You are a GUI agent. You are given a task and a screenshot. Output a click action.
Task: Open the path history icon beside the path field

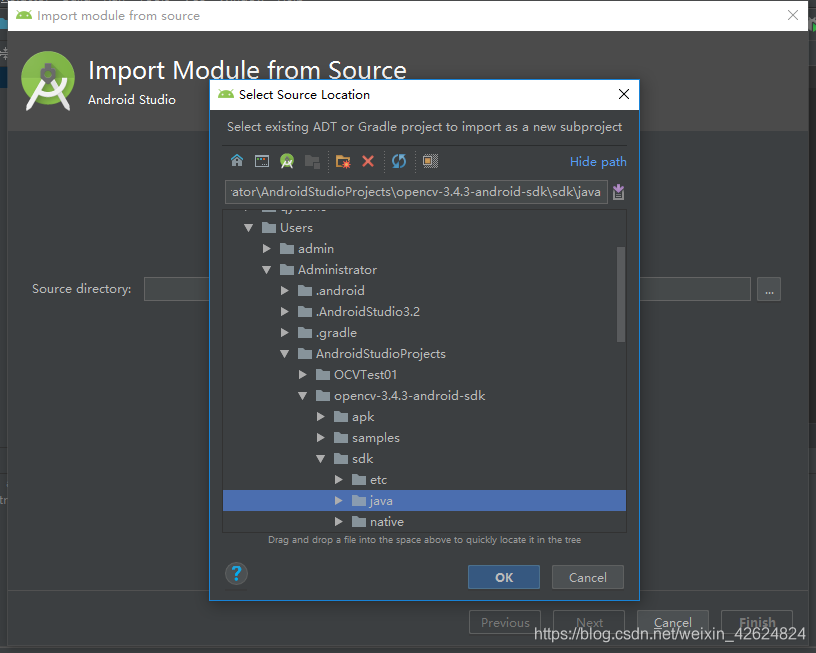(x=618, y=192)
